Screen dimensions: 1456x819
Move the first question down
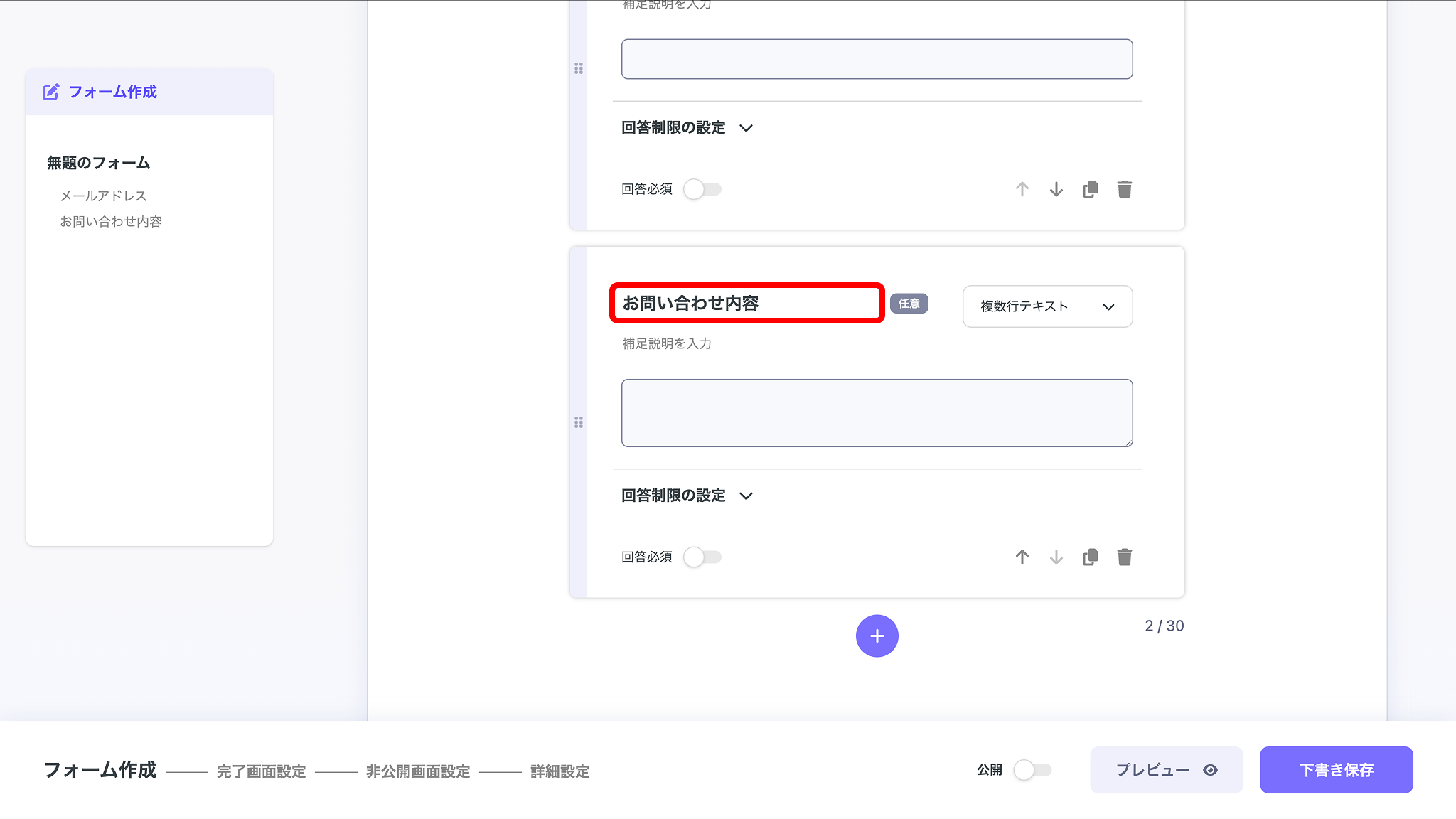(x=1056, y=189)
